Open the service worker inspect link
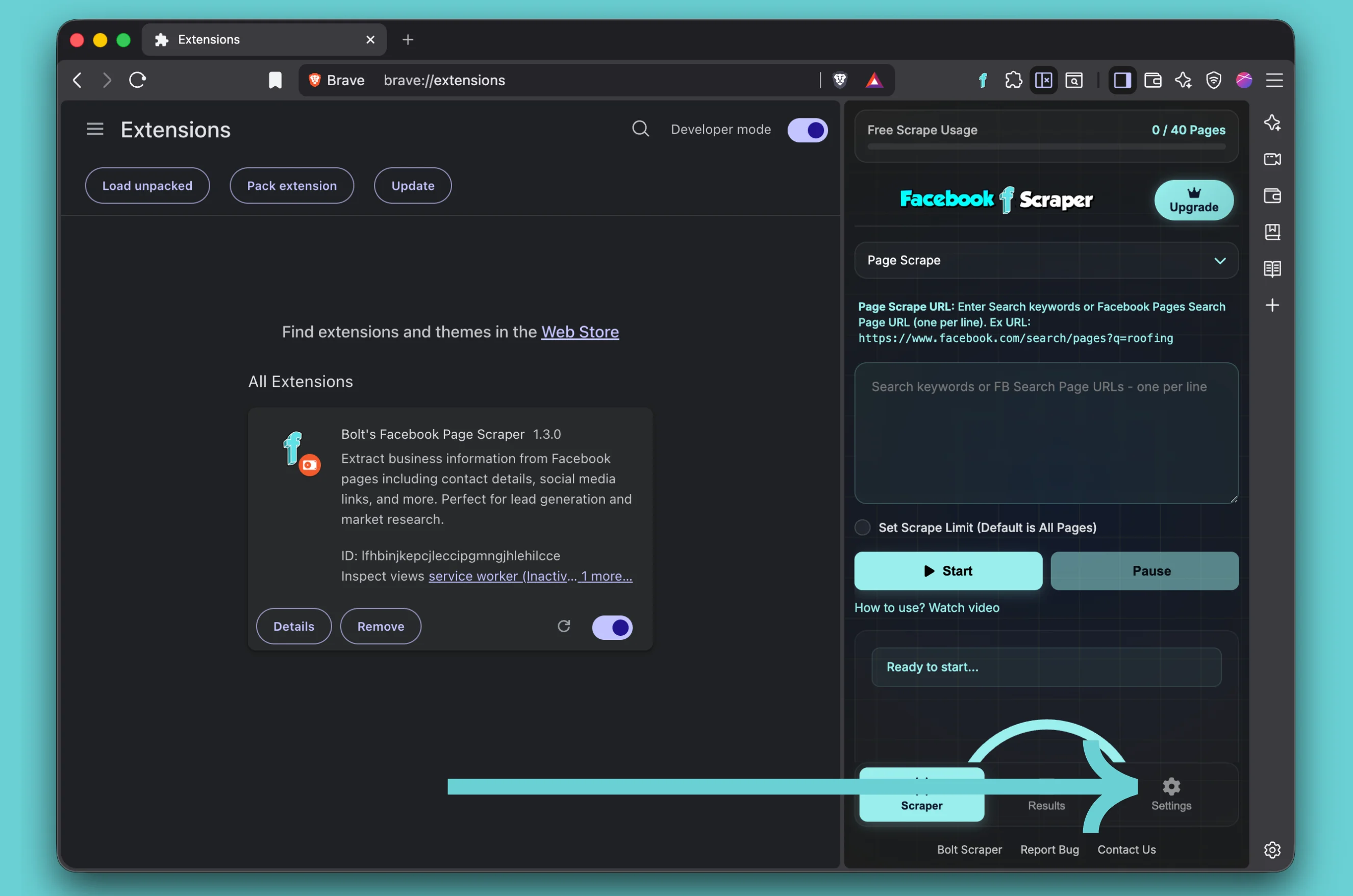The width and height of the screenshot is (1353, 896). tap(502, 576)
